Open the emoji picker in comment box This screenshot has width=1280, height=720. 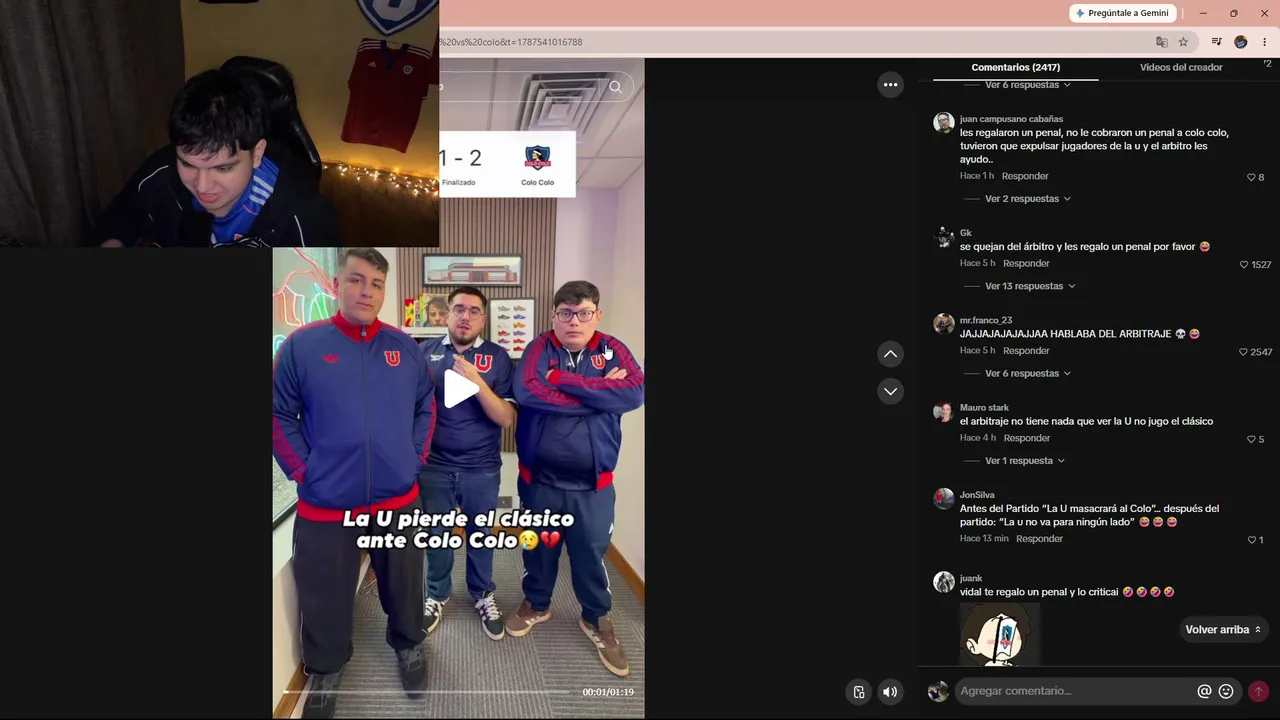click(1226, 691)
